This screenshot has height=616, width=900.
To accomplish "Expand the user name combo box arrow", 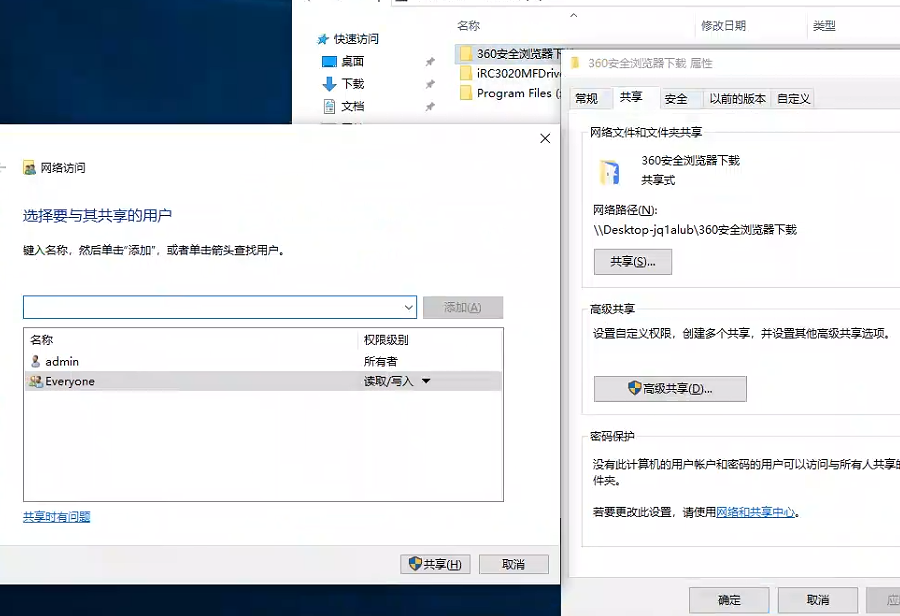I will click(408, 307).
